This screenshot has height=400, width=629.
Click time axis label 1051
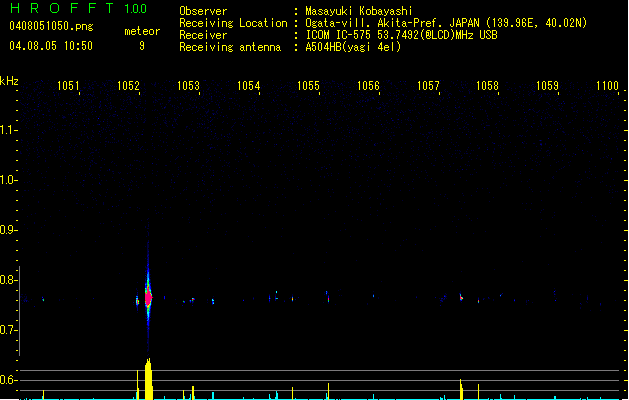(68, 85)
